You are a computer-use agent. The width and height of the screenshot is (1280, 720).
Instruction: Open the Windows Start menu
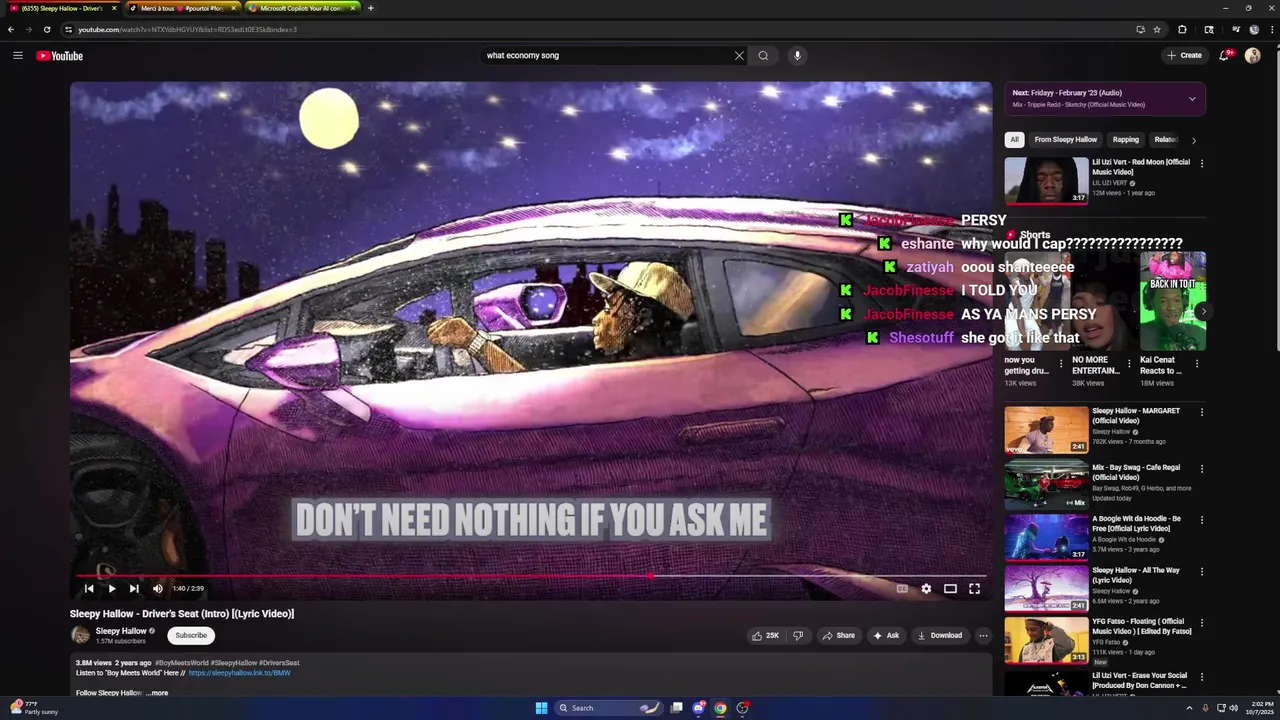pyautogui.click(x=541, y=708)
